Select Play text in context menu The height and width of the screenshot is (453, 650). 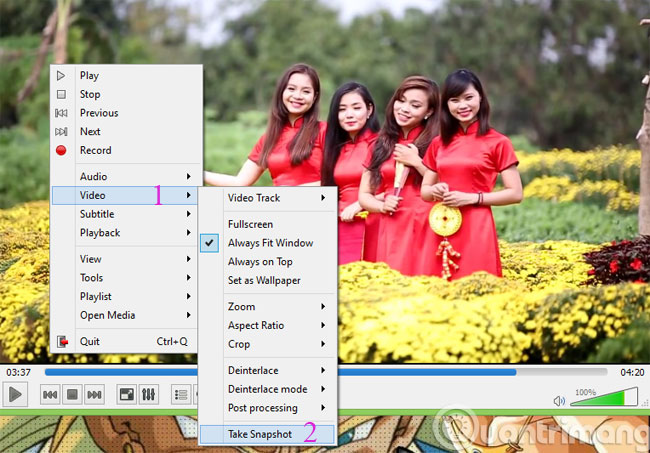pos(89,75)
